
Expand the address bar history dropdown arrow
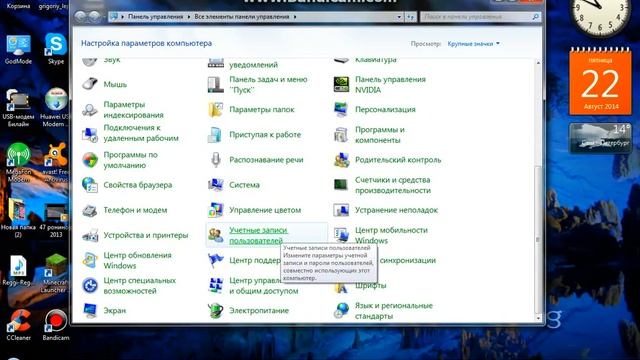click(x=399, y=17)
